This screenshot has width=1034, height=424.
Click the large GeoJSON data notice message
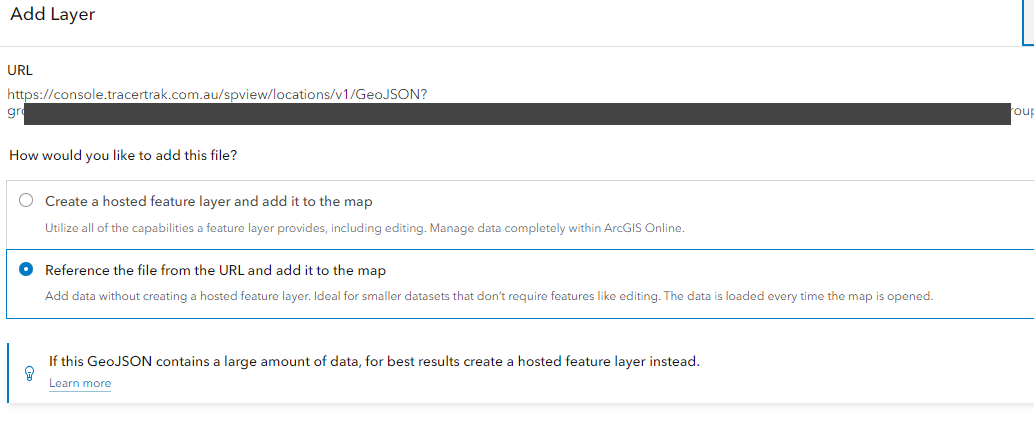(374, 361)
